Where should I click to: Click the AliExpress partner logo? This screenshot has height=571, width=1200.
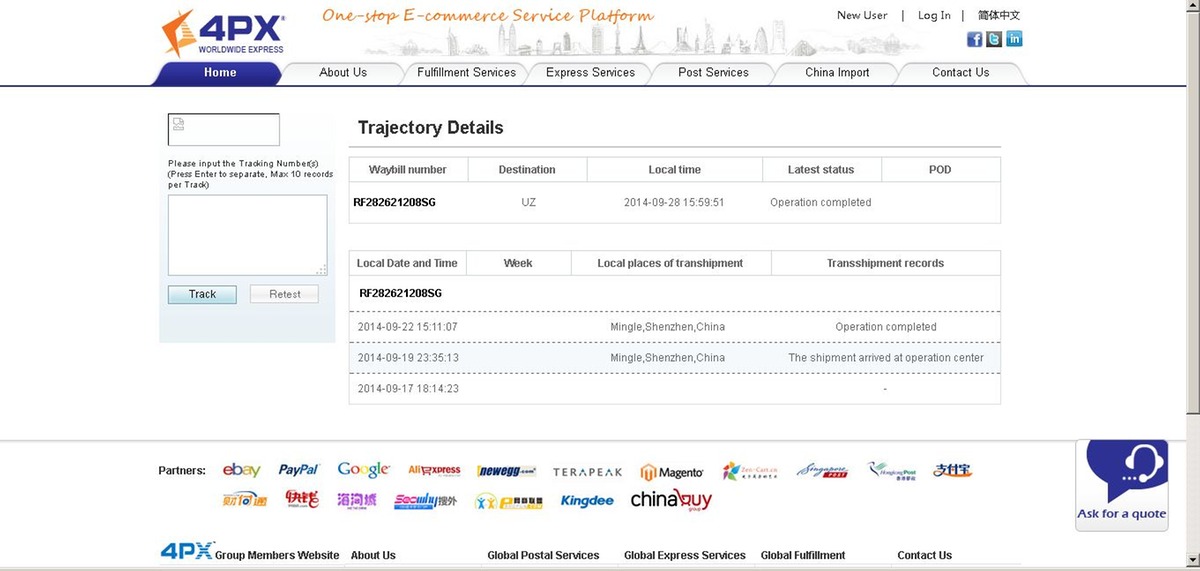[434, 470]
